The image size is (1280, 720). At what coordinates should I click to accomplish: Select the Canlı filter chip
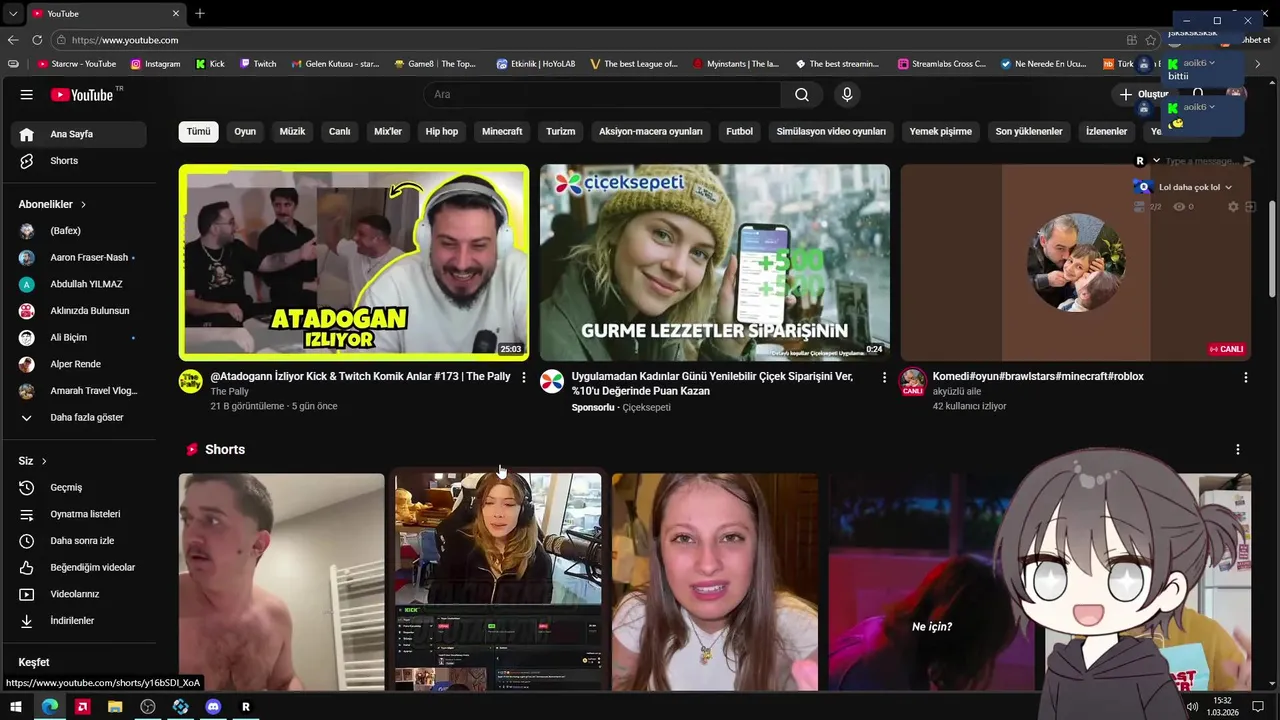340,132
